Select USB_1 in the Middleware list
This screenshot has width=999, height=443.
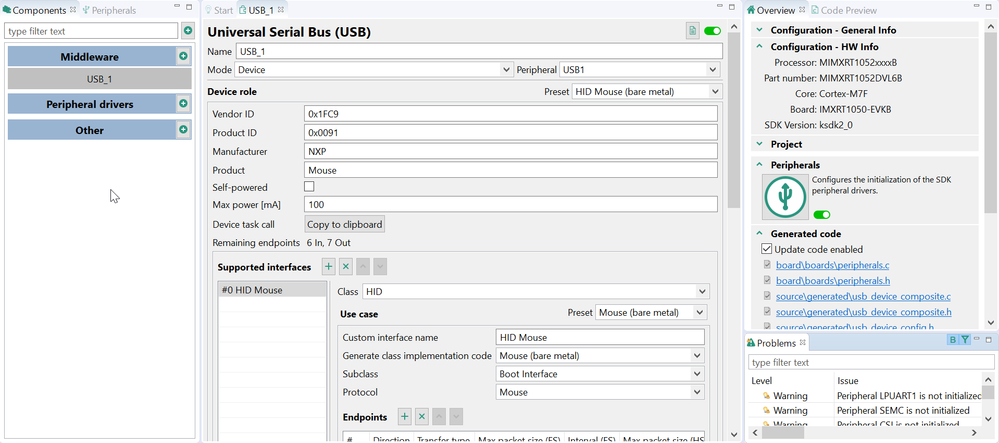(x=99, y=79)
